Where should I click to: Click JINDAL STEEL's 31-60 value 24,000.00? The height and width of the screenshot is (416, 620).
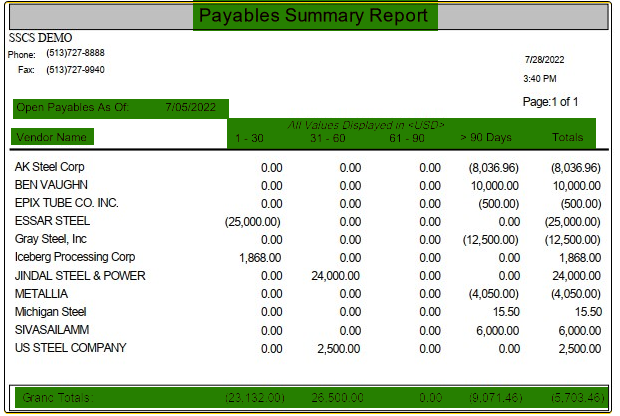pyautogui.click(x=335, y=276)
